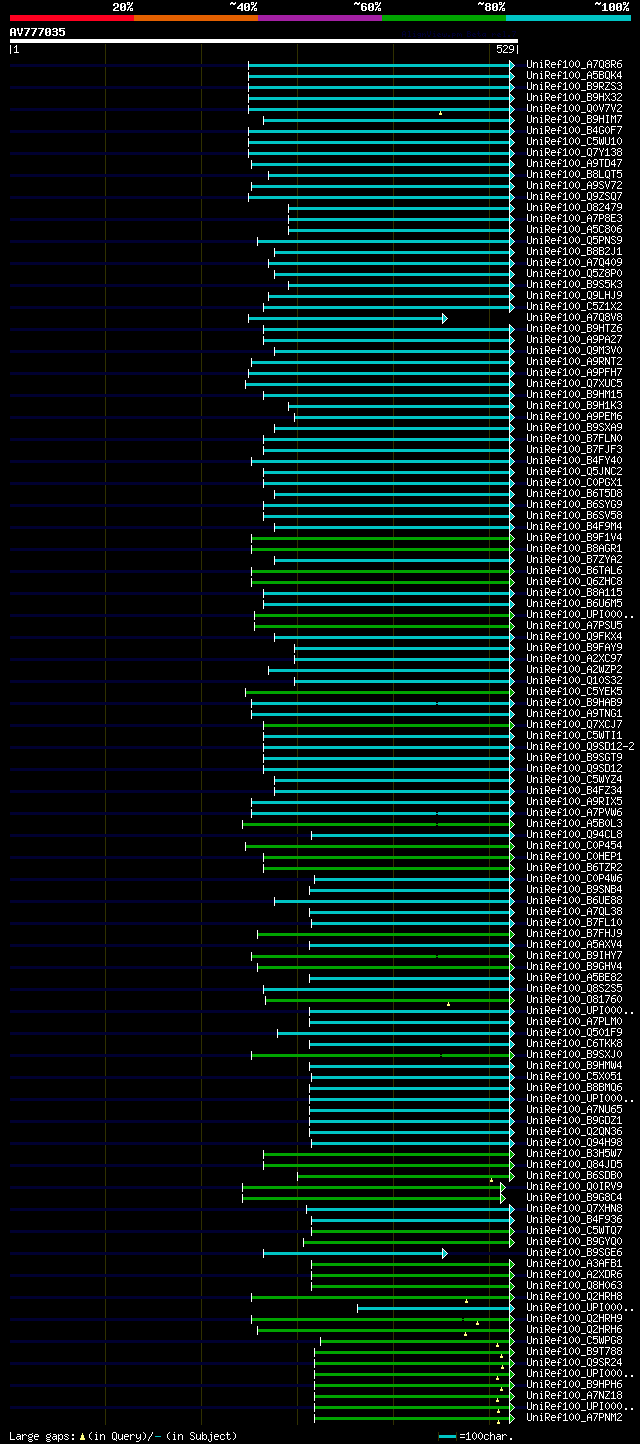Select the UniRef100_Q5Z8P0 label
The width and height of the screenshot is (640, 1444).
[574, 274]
